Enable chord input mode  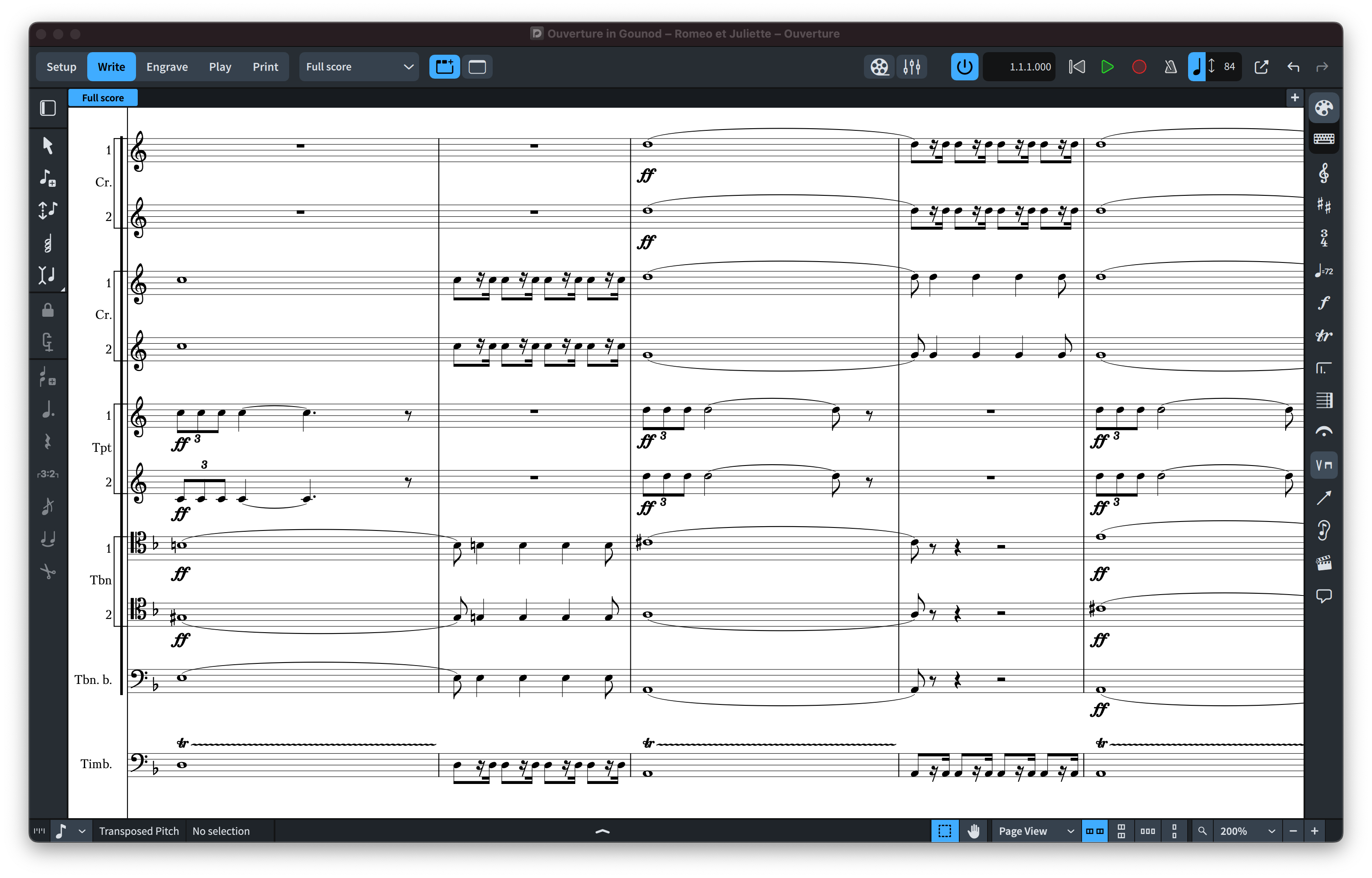(x=48, y=244)
